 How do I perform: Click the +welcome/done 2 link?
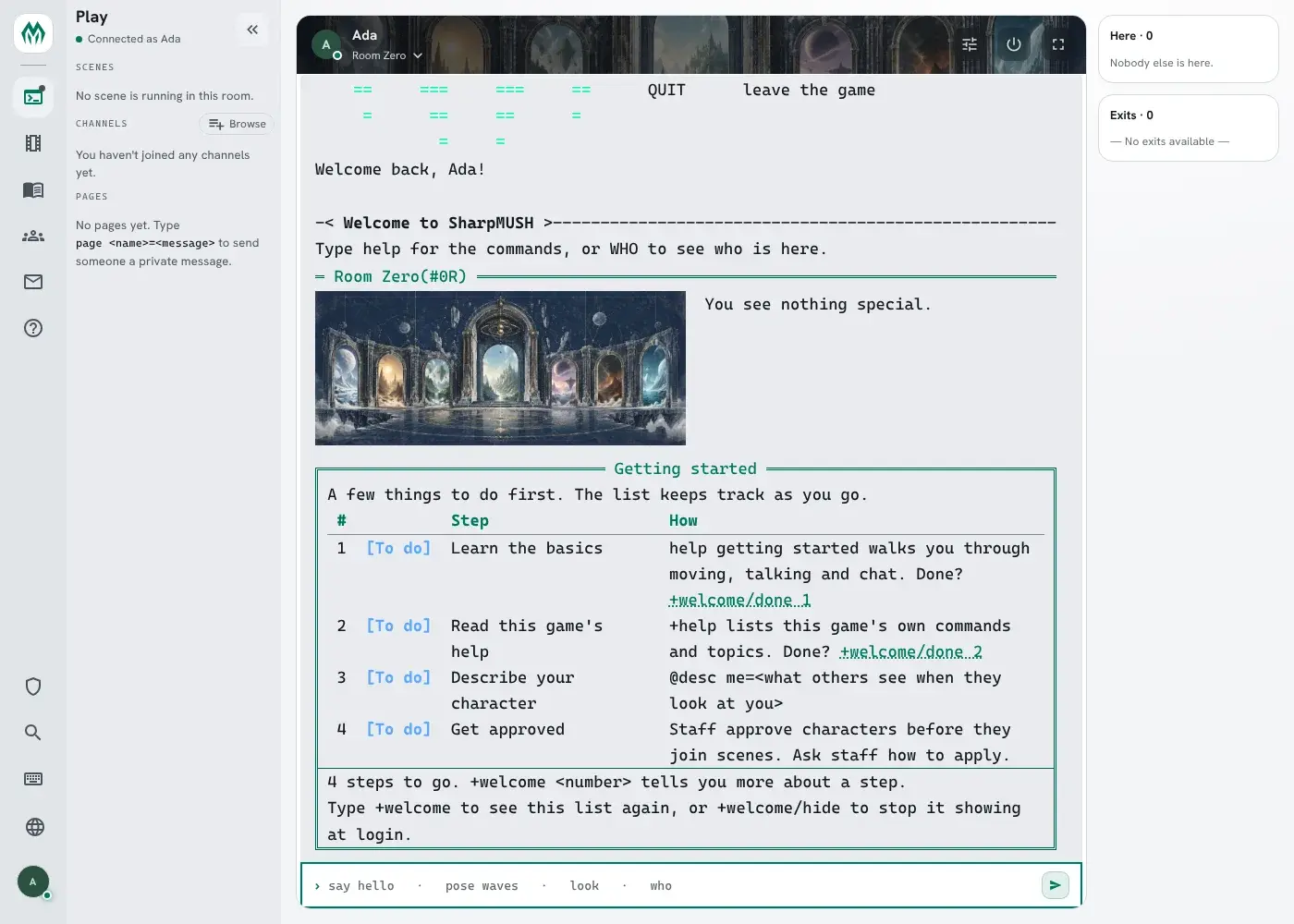910,651
